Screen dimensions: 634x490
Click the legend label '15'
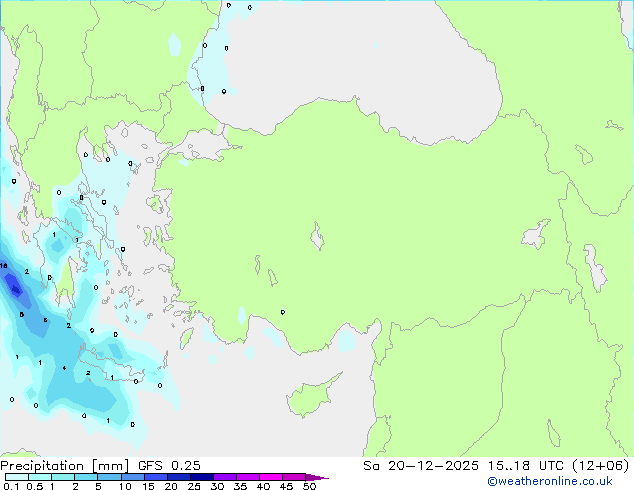coord(148,486)
